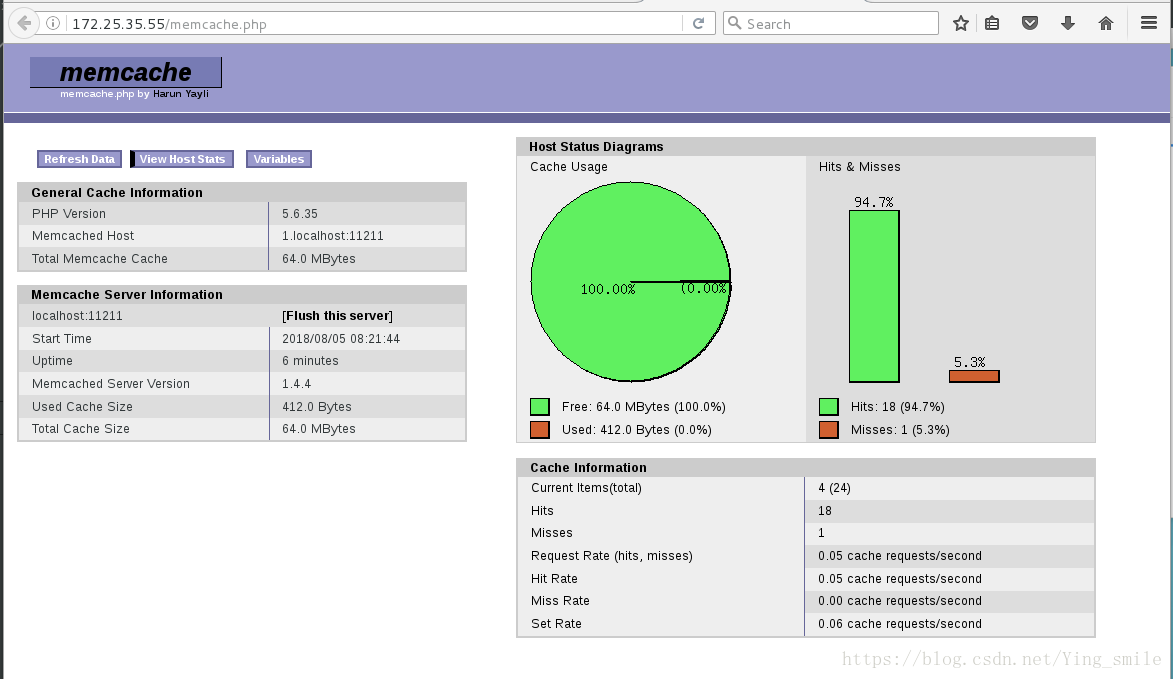Show bookmarks list icon in toolbar
This screenshot has width=1173, height=679.
tap(992, 23)
